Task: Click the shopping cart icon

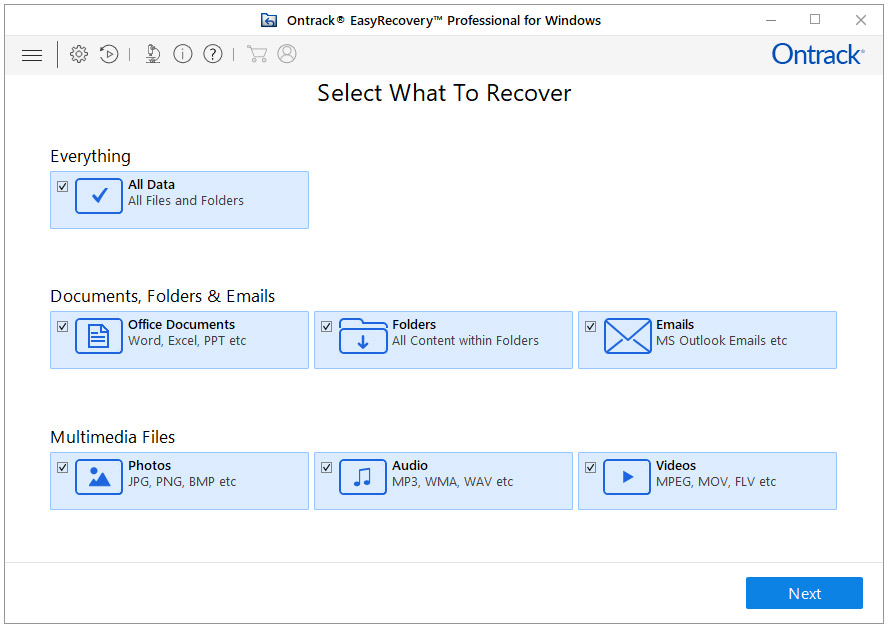Action: point(257,54)
